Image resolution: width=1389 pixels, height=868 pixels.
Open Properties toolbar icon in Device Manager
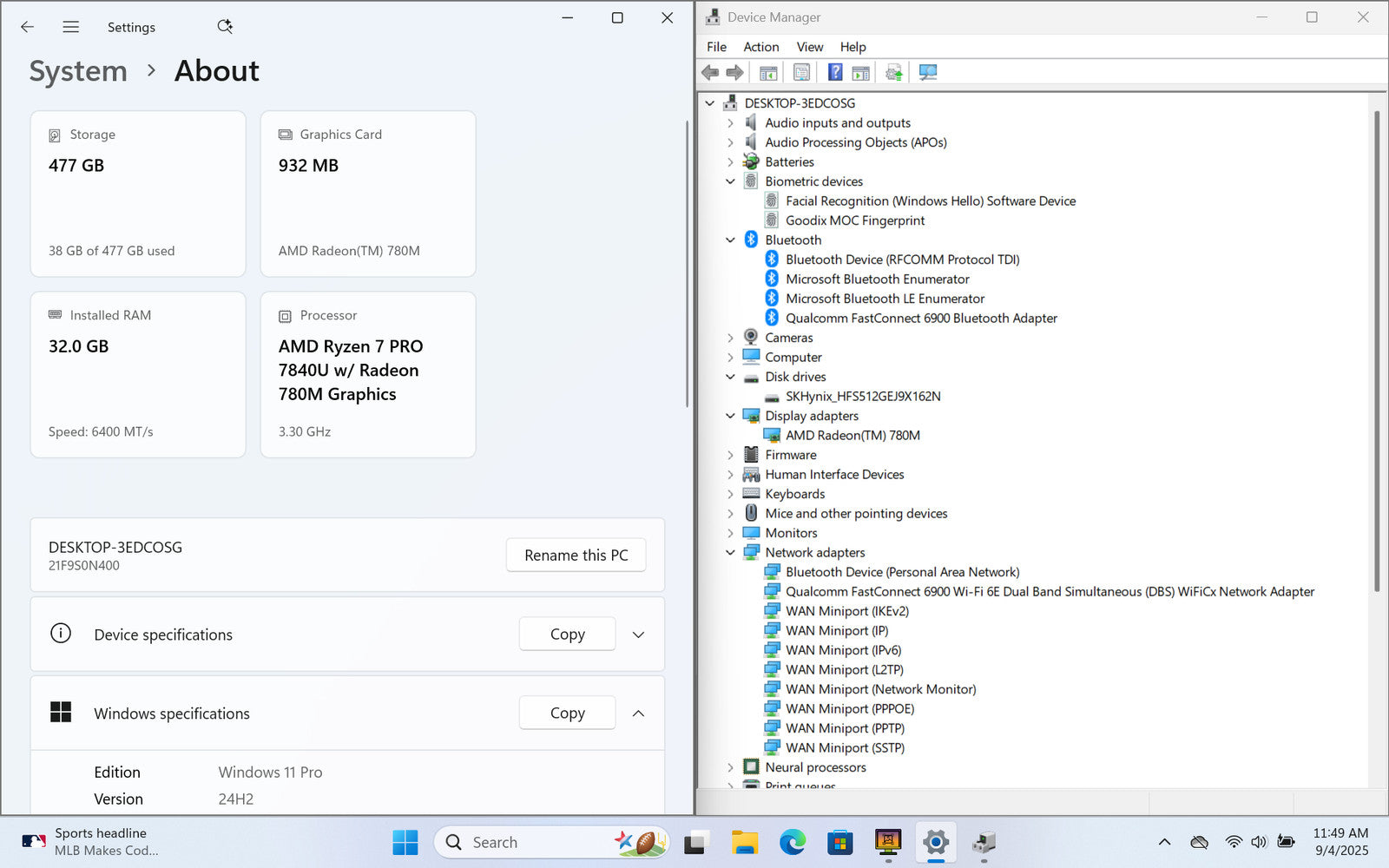[801, 73]
